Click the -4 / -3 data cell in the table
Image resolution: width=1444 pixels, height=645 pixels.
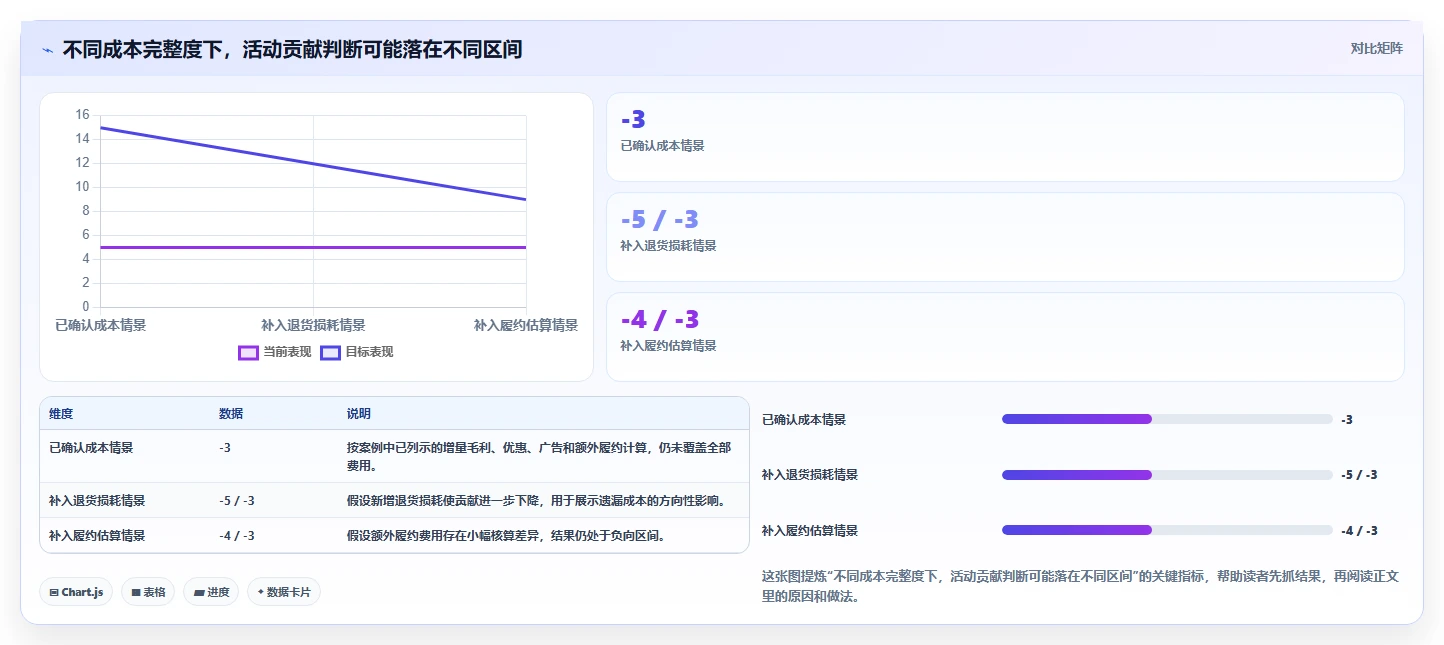tap(237, 536)
